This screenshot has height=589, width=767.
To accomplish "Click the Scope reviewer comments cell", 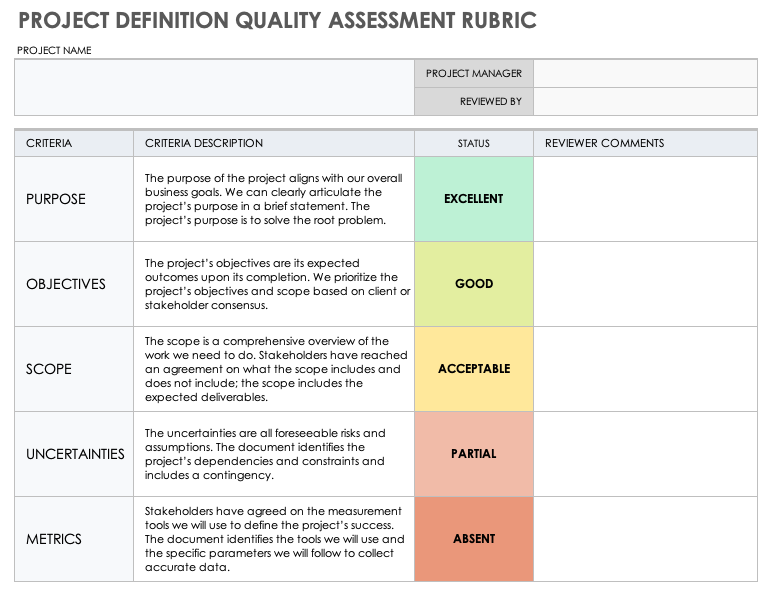I will (x=645, y=369).
